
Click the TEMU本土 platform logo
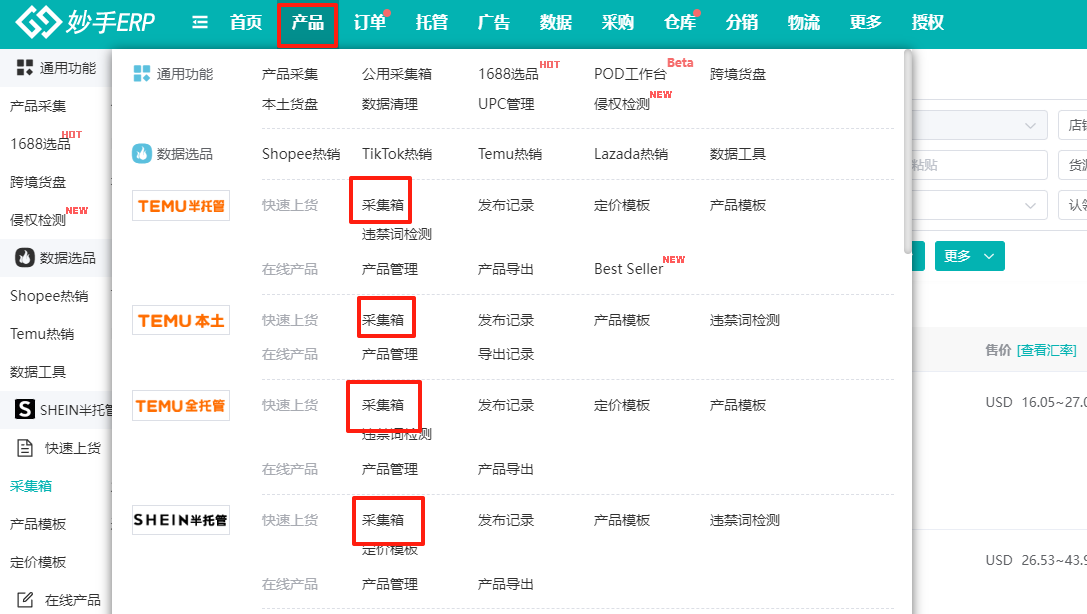pyautogui.click(x=181, y=321)
